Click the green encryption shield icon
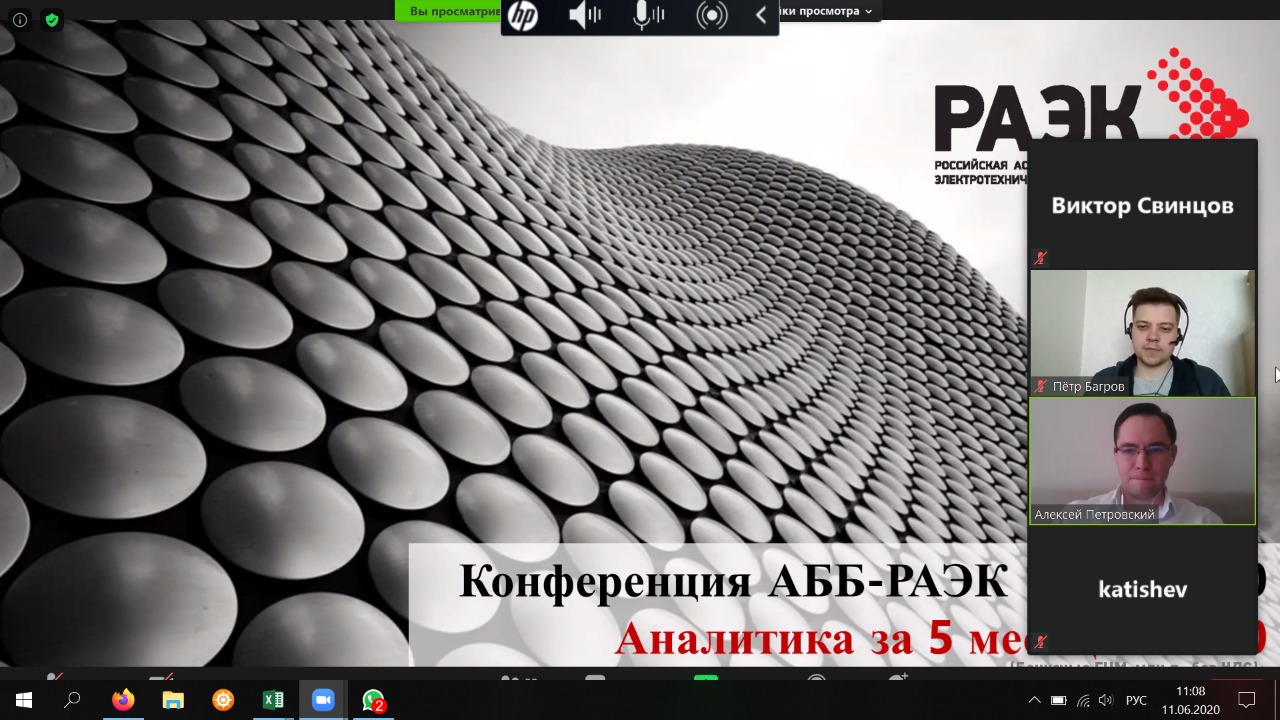Image resolution: width=1280 pixels, height=720 pixels. click(52, 20)
